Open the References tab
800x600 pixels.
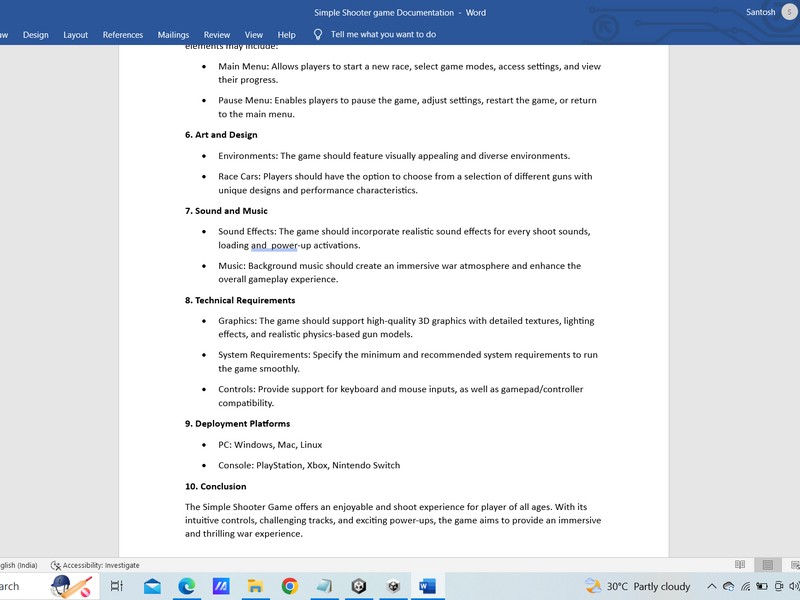[x=122, y=35]
